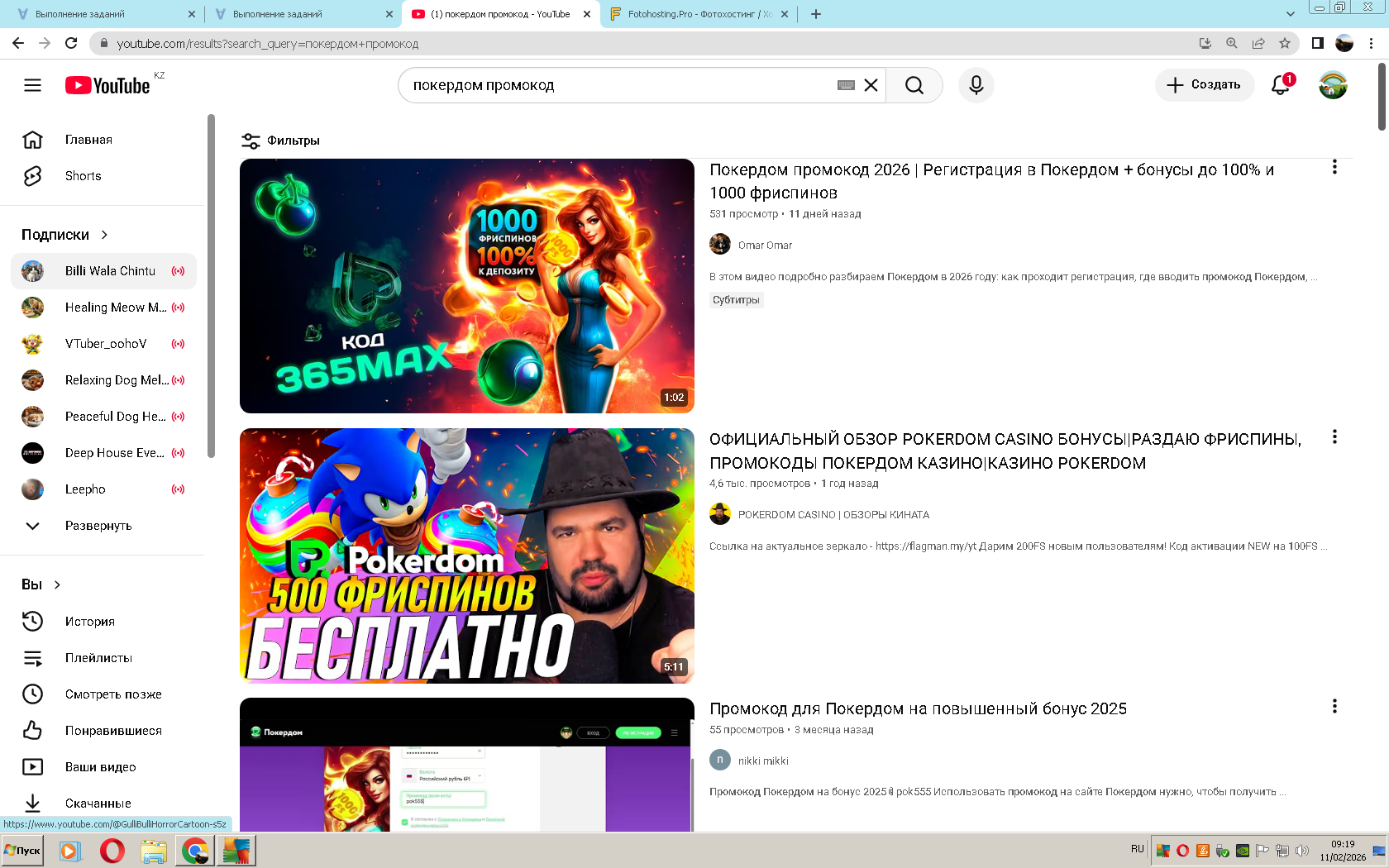Open the Пуск start menu

click(x=22, y=850)
